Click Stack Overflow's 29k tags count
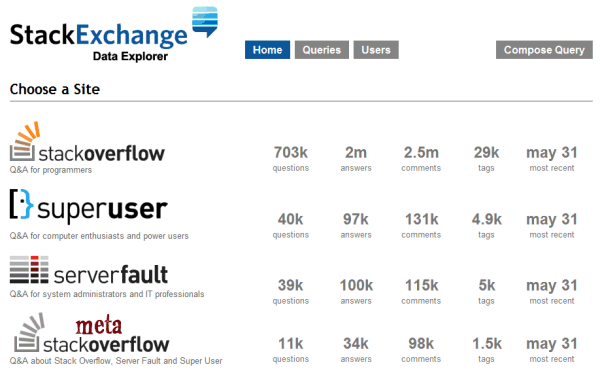Screen dimensions: 600x371 (486, 153)
